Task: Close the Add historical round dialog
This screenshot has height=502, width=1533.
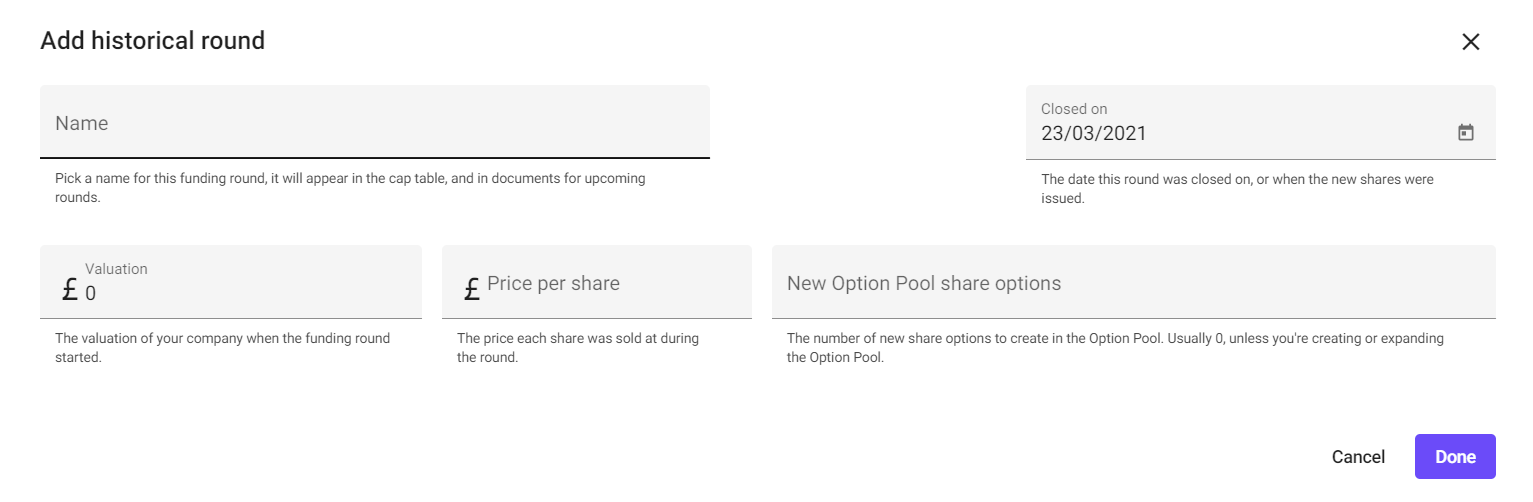Action: click(x=1470, y=42)
